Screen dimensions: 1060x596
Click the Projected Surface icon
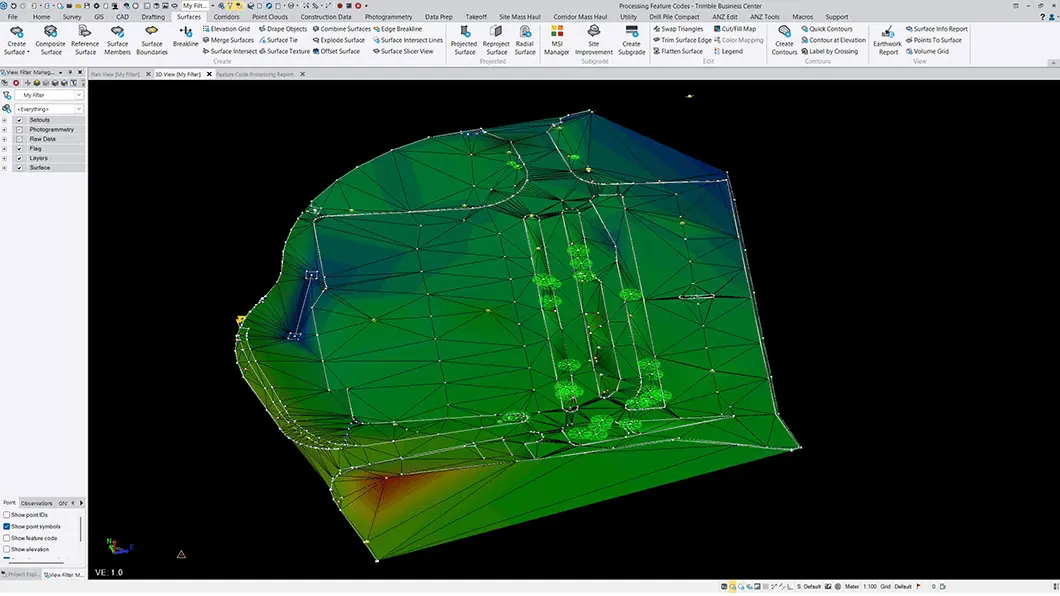[464, 33]
